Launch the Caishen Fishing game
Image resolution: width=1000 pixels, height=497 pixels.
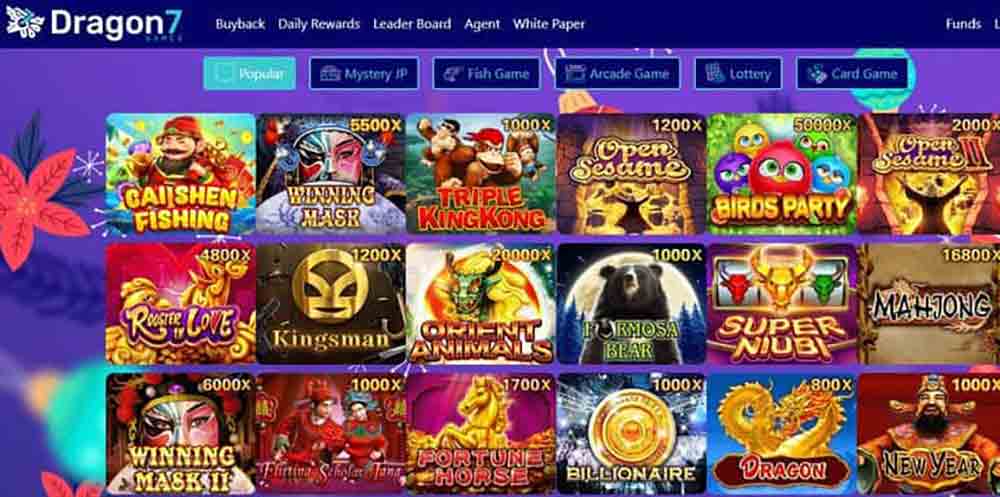coord(180,174)
